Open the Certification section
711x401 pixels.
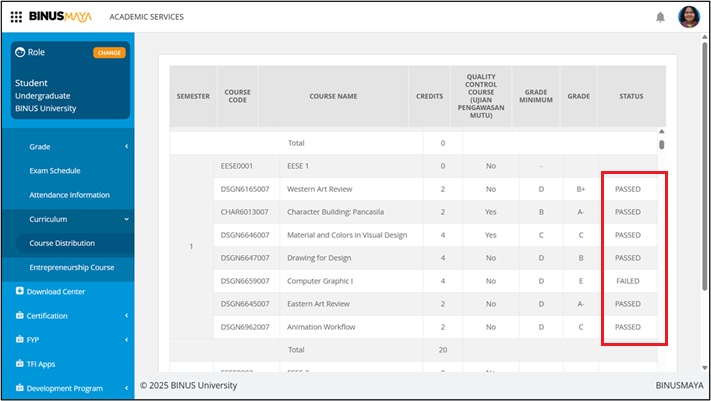click(47, 316)
